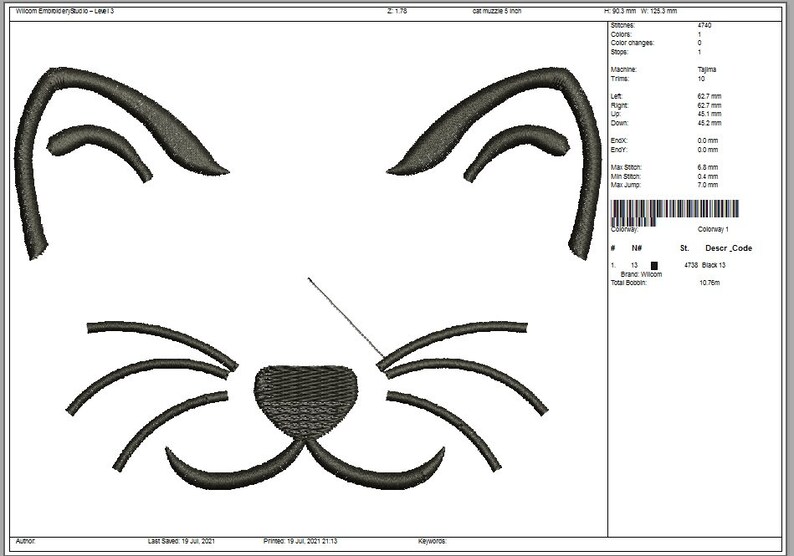
Task: Click the 'Min Stitch:' label
Action: (625, 176)
